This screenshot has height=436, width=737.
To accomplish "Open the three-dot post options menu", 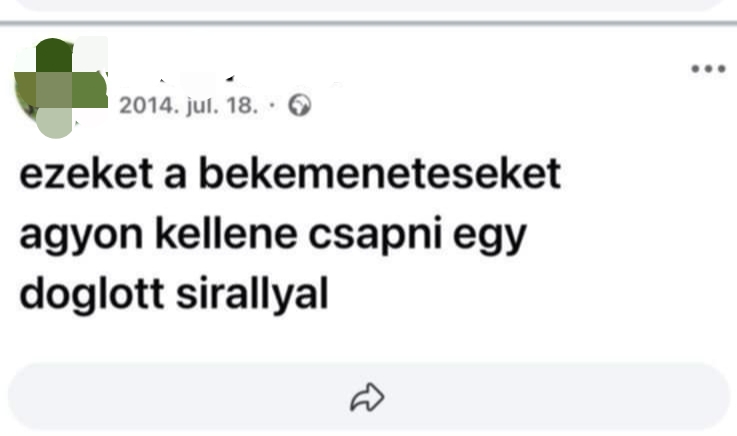I will point(708,68).
